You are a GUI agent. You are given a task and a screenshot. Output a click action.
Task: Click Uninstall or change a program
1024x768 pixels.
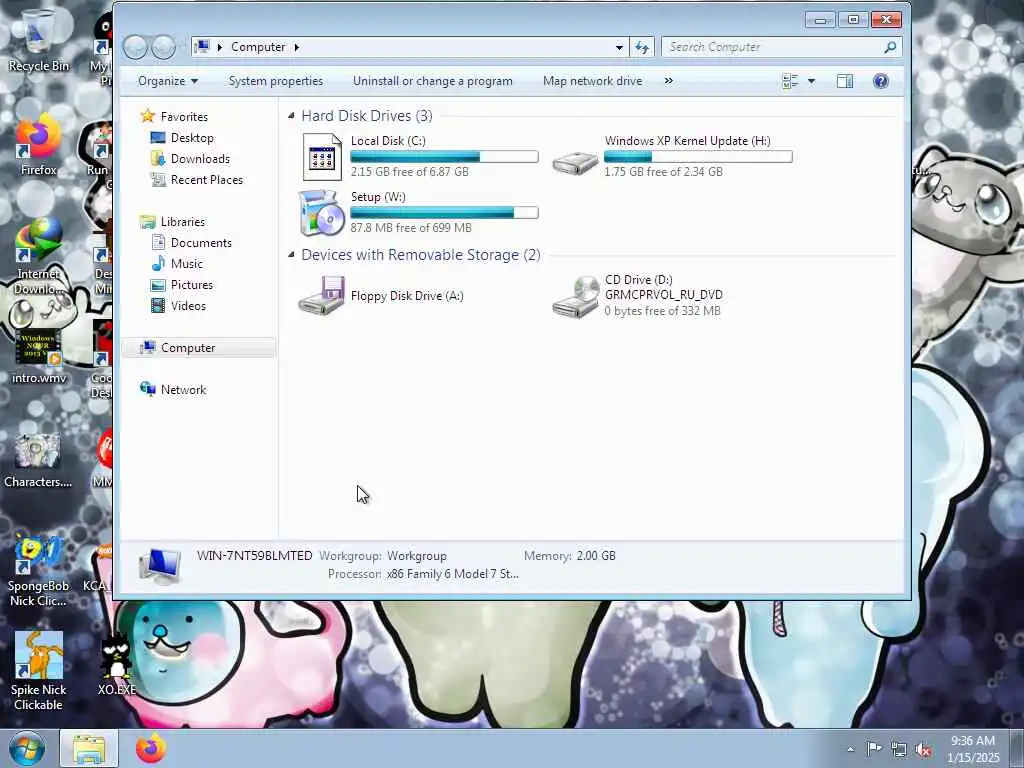(x=432, y=81)
